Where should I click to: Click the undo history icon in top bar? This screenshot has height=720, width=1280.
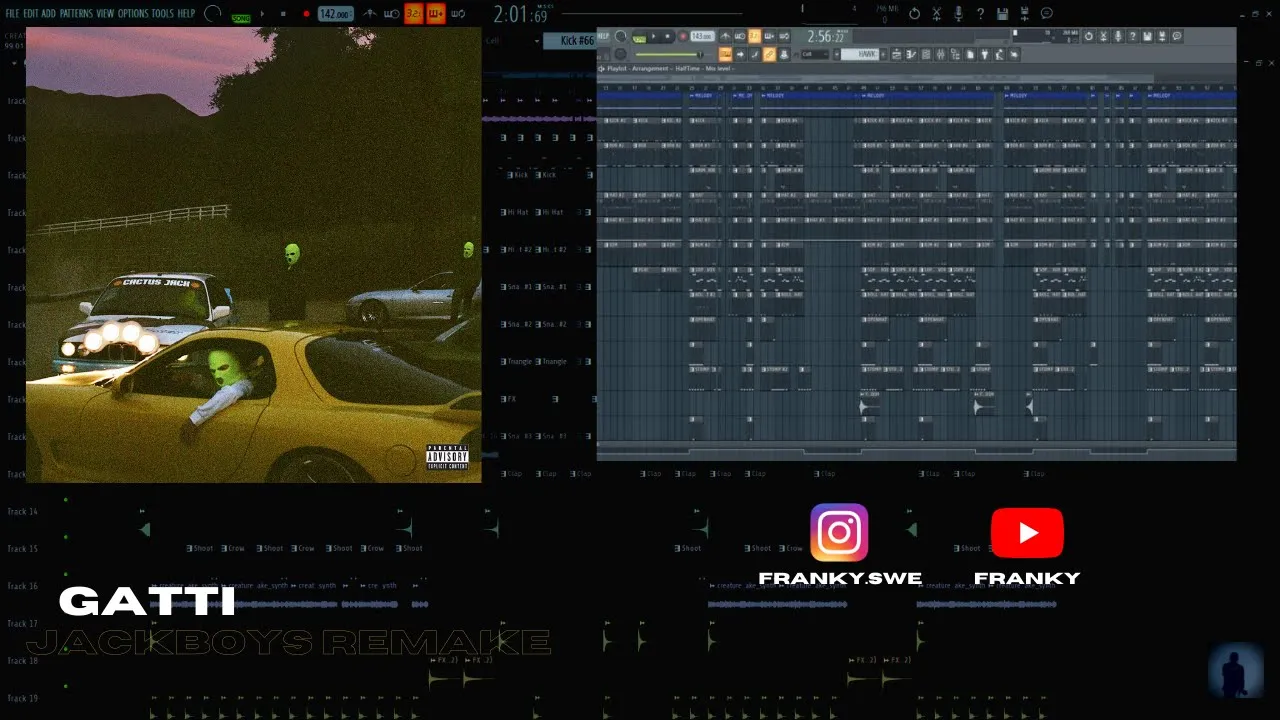(x=914, y=14)
